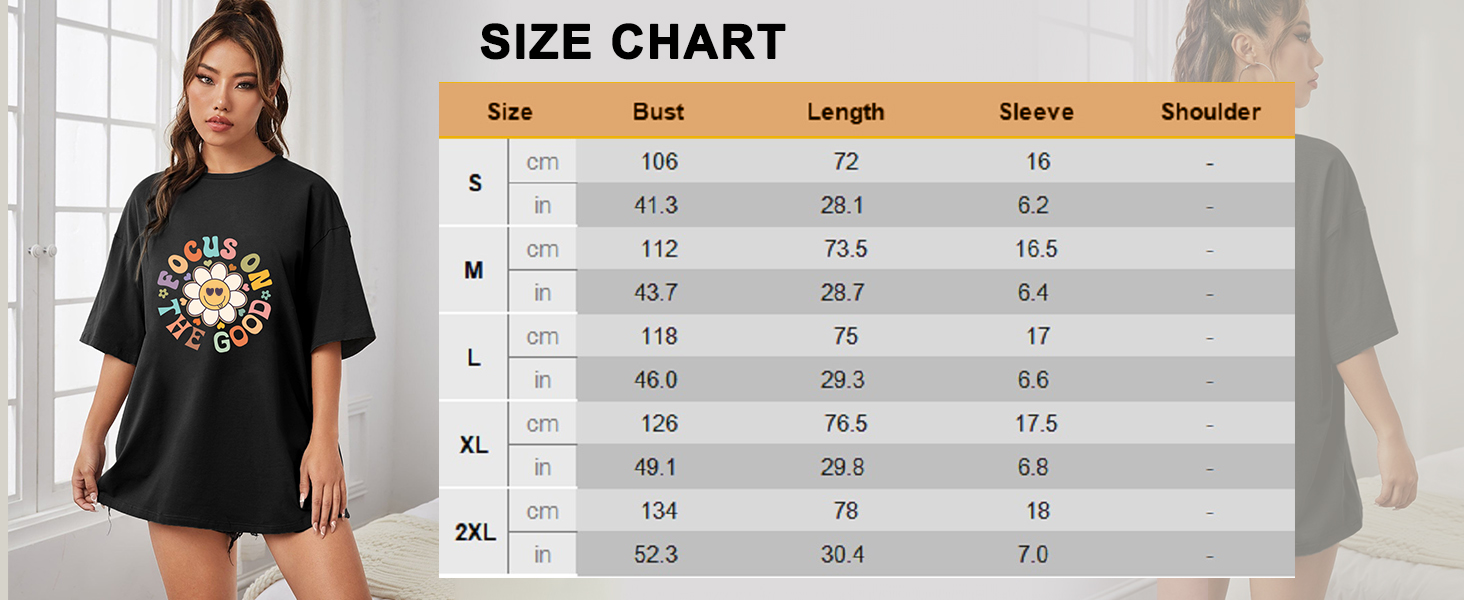Select the 30.4 length inches for 2XL
1464x600 pixels.
(843, 555)
